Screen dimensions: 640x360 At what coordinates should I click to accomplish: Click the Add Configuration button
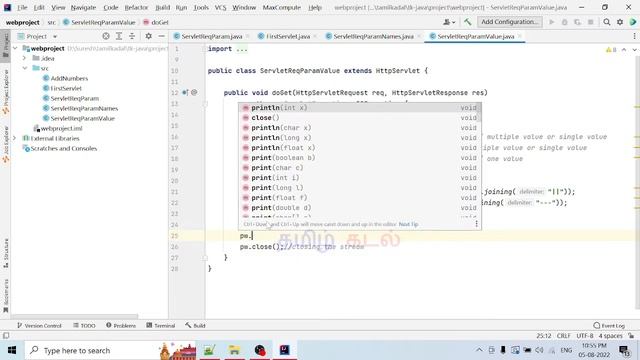509,22
